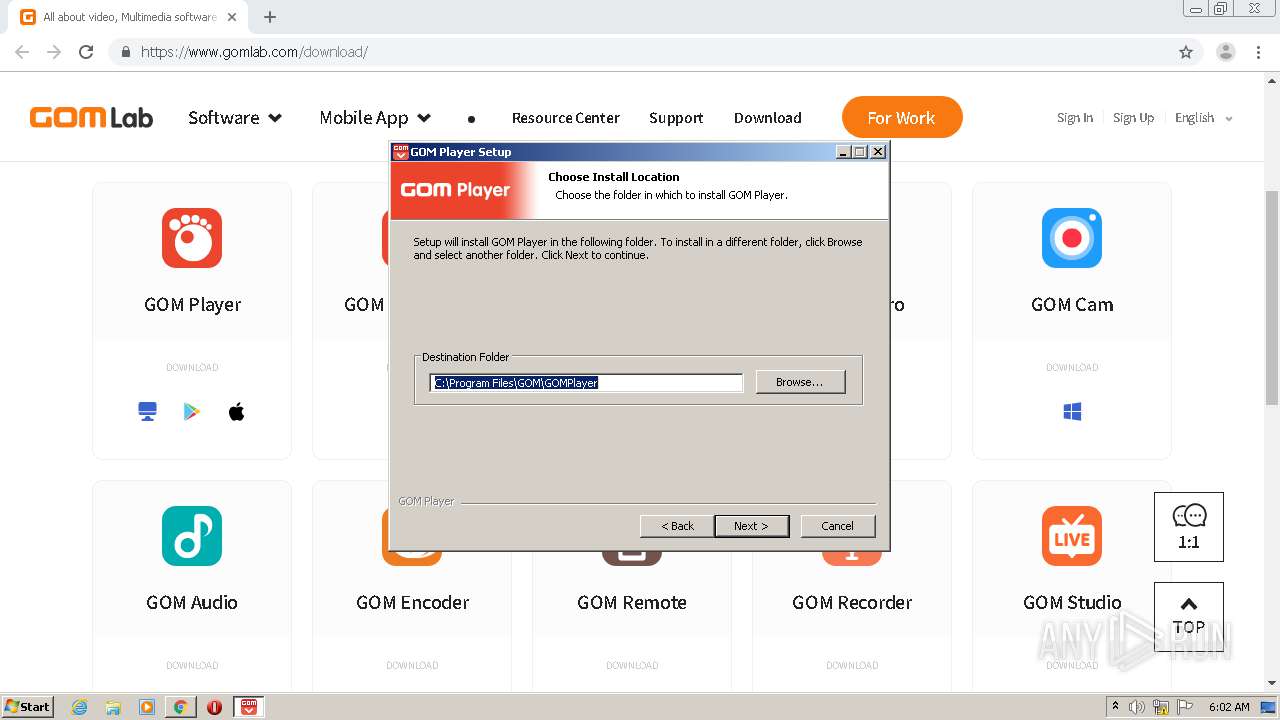Expand the Software dropdown menu
1280x720 pixels.
[x=235, y=118]
